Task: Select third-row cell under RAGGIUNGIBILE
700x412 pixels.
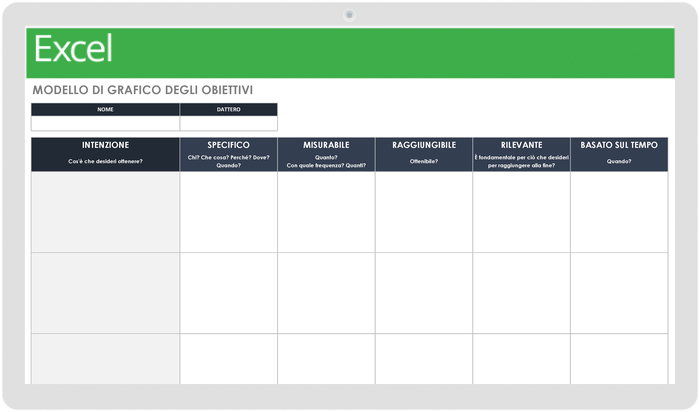Action: pos(424,359)
